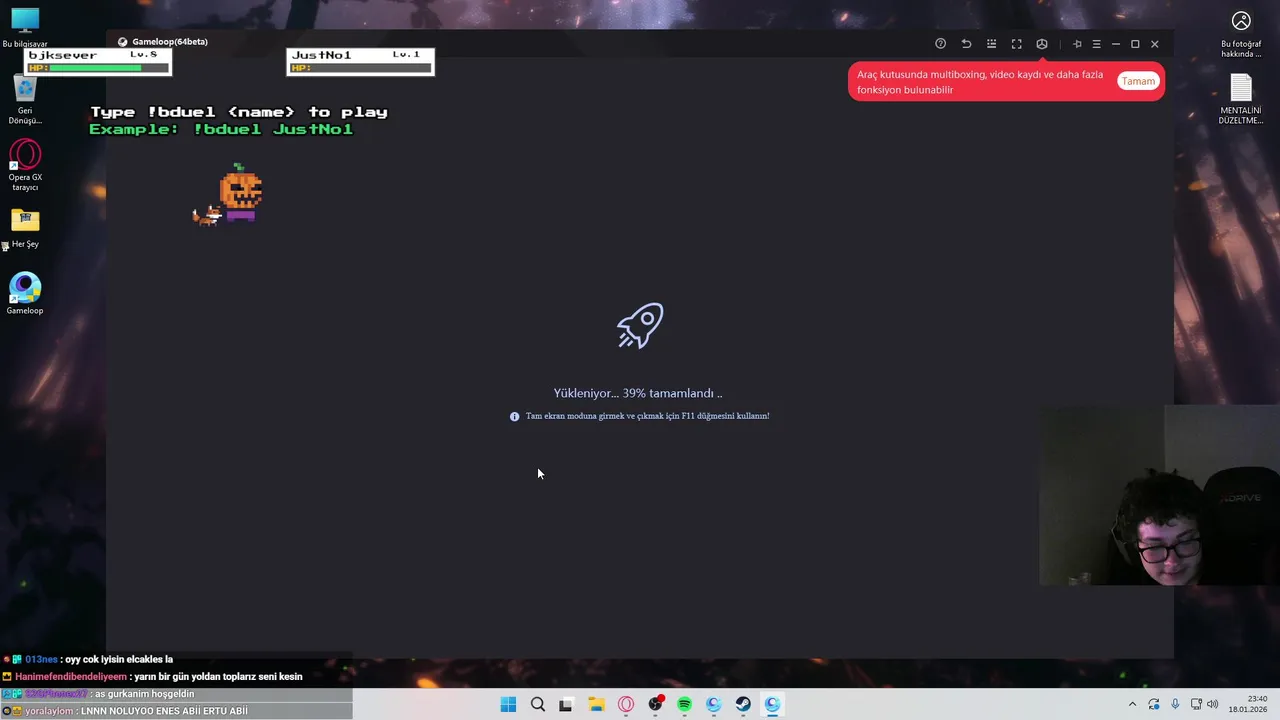Click the JustNo1 HP bar overlay
The height and width of the screenshot is (720, 1280).
tap(360, 61)
